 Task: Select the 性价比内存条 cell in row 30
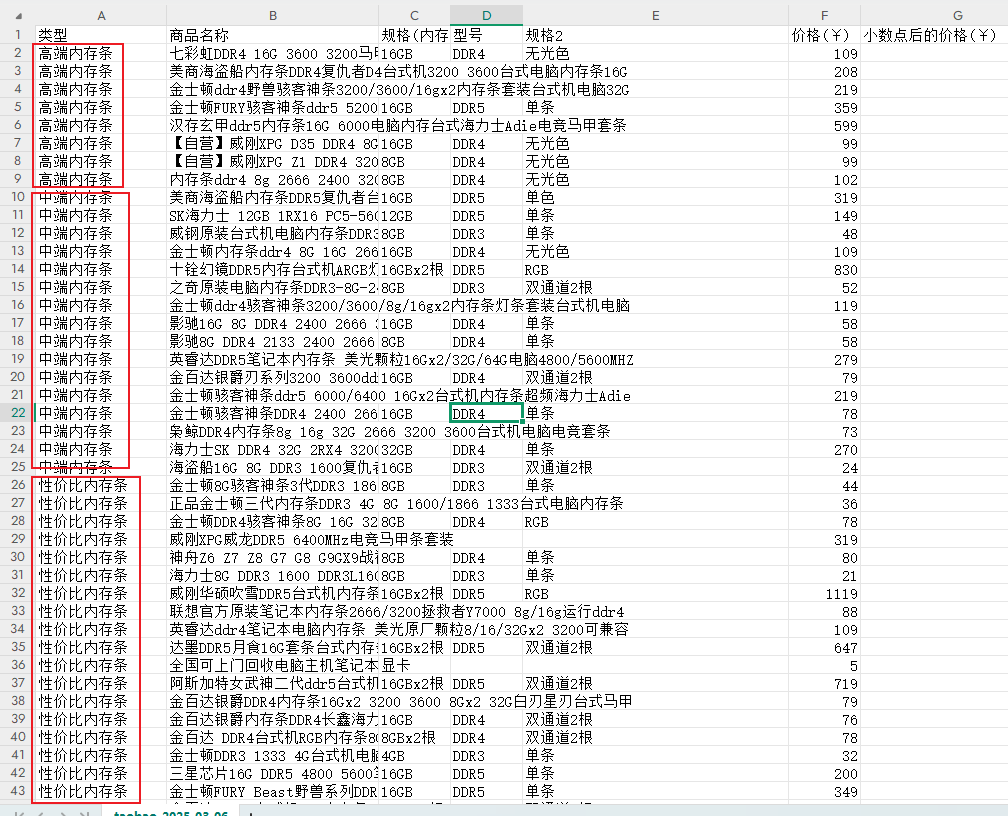click(x=101, y=558)
